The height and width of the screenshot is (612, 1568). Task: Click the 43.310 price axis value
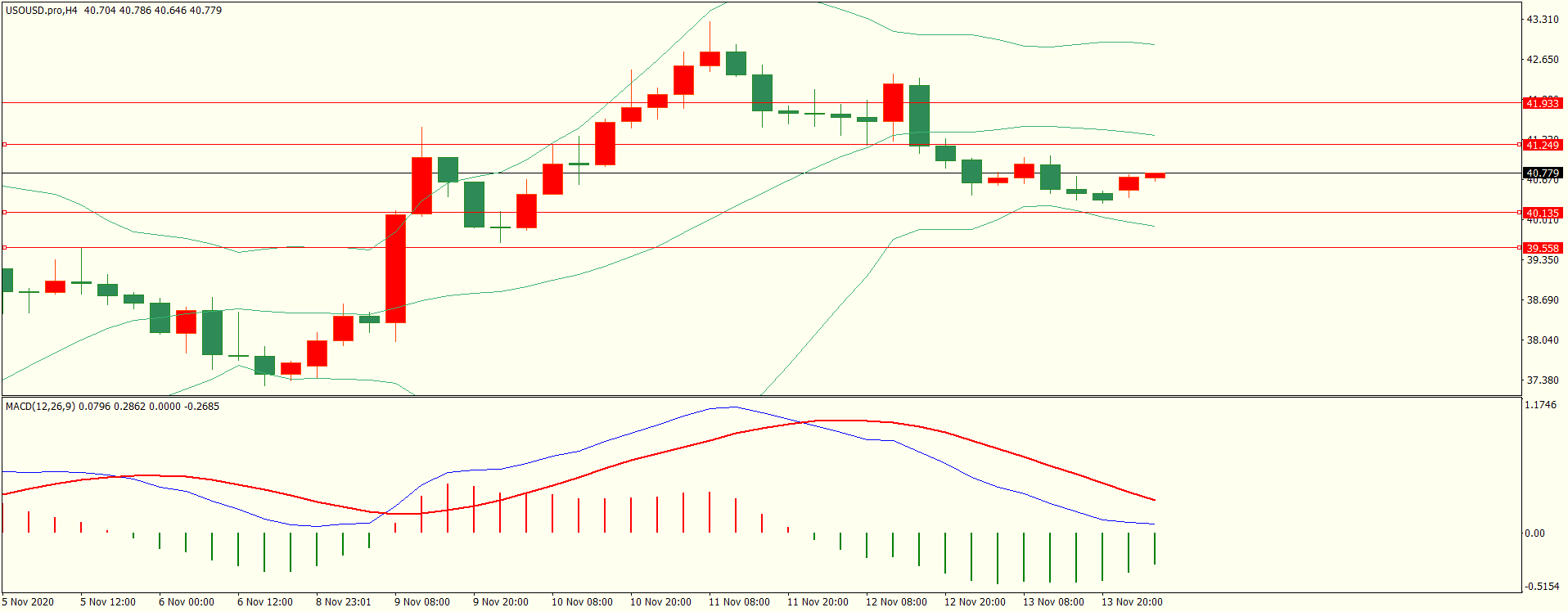1543,19
